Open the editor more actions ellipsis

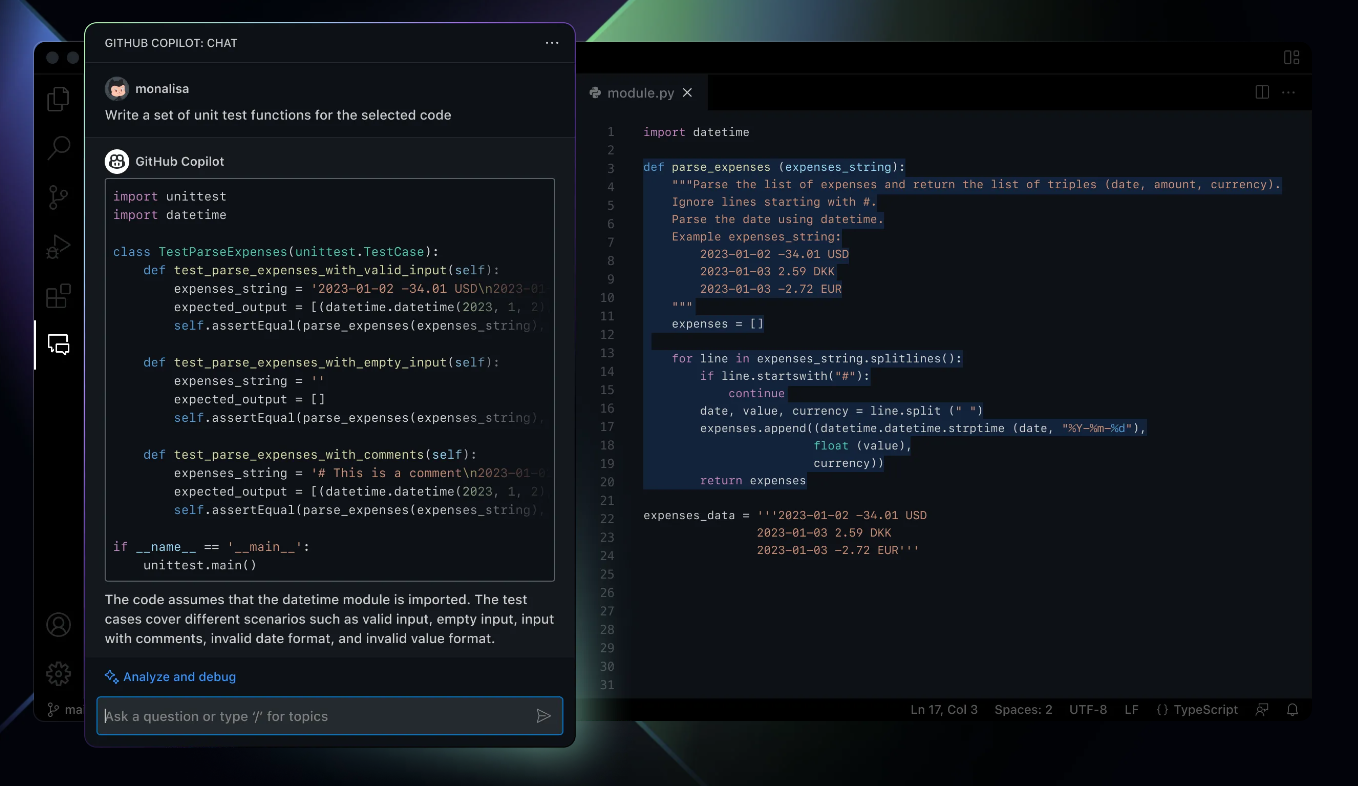(1289, 92)
